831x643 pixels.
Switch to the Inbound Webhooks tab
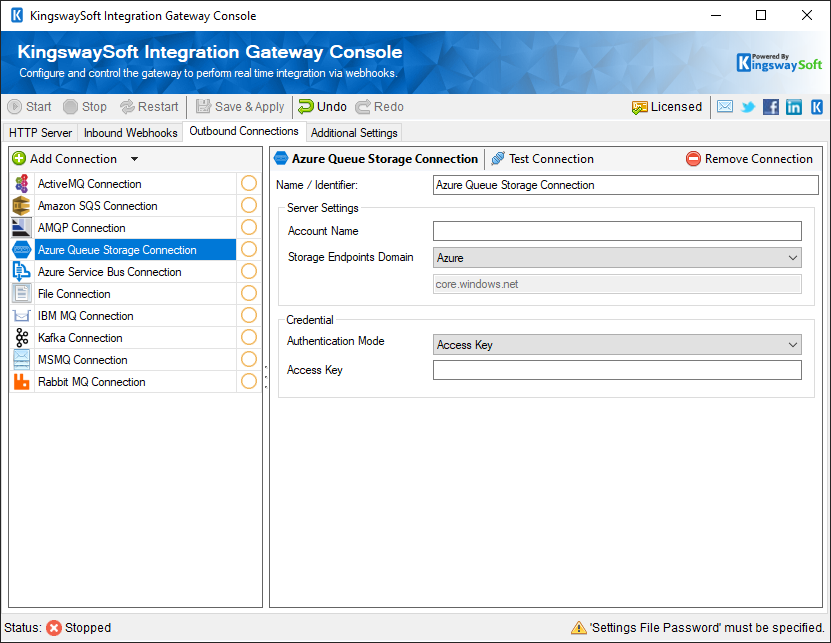(x=130, y=133)
